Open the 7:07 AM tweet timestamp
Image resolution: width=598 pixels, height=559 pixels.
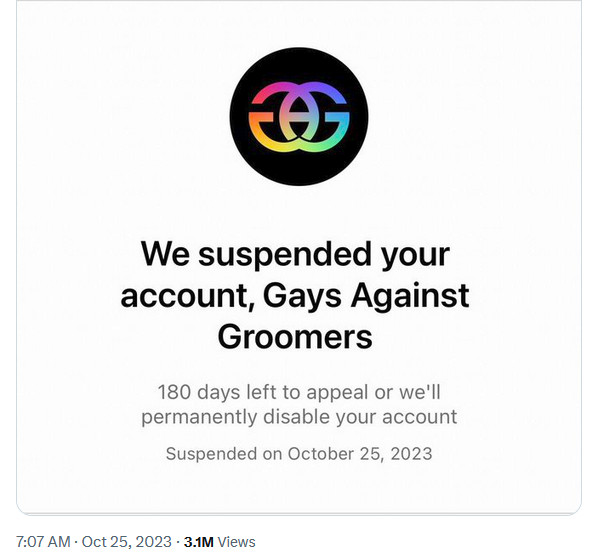43,542
